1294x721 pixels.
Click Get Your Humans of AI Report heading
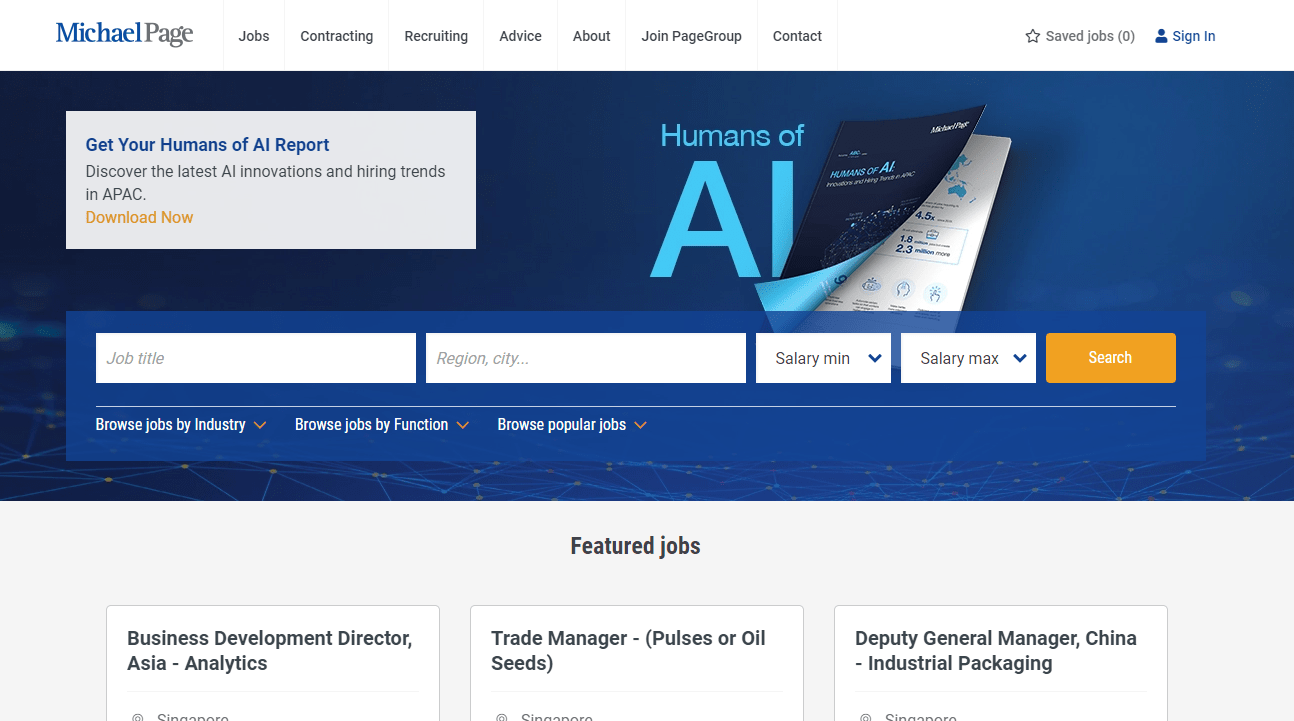[x=207, y=145]
